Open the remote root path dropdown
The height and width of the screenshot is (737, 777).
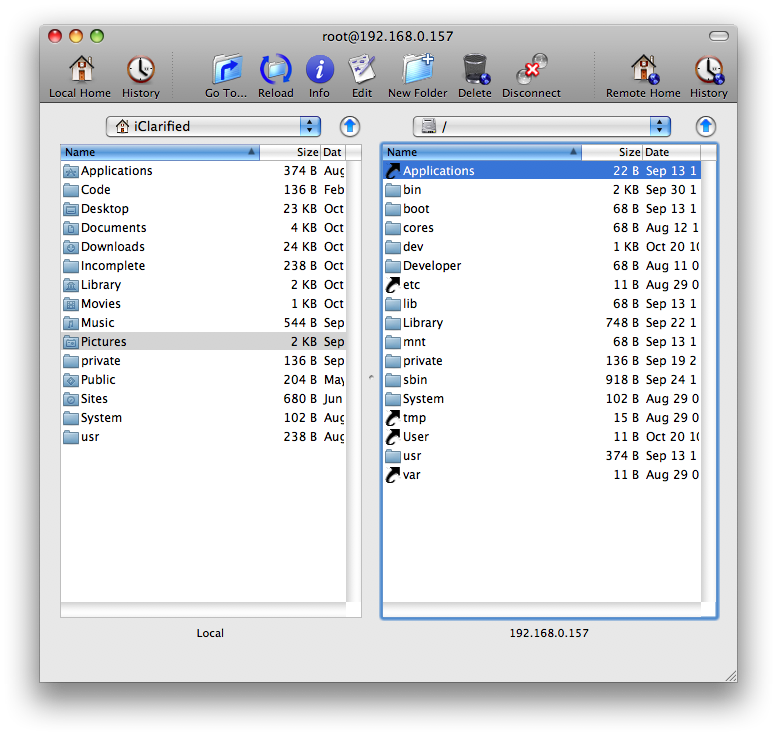click(x=542, y=126)
